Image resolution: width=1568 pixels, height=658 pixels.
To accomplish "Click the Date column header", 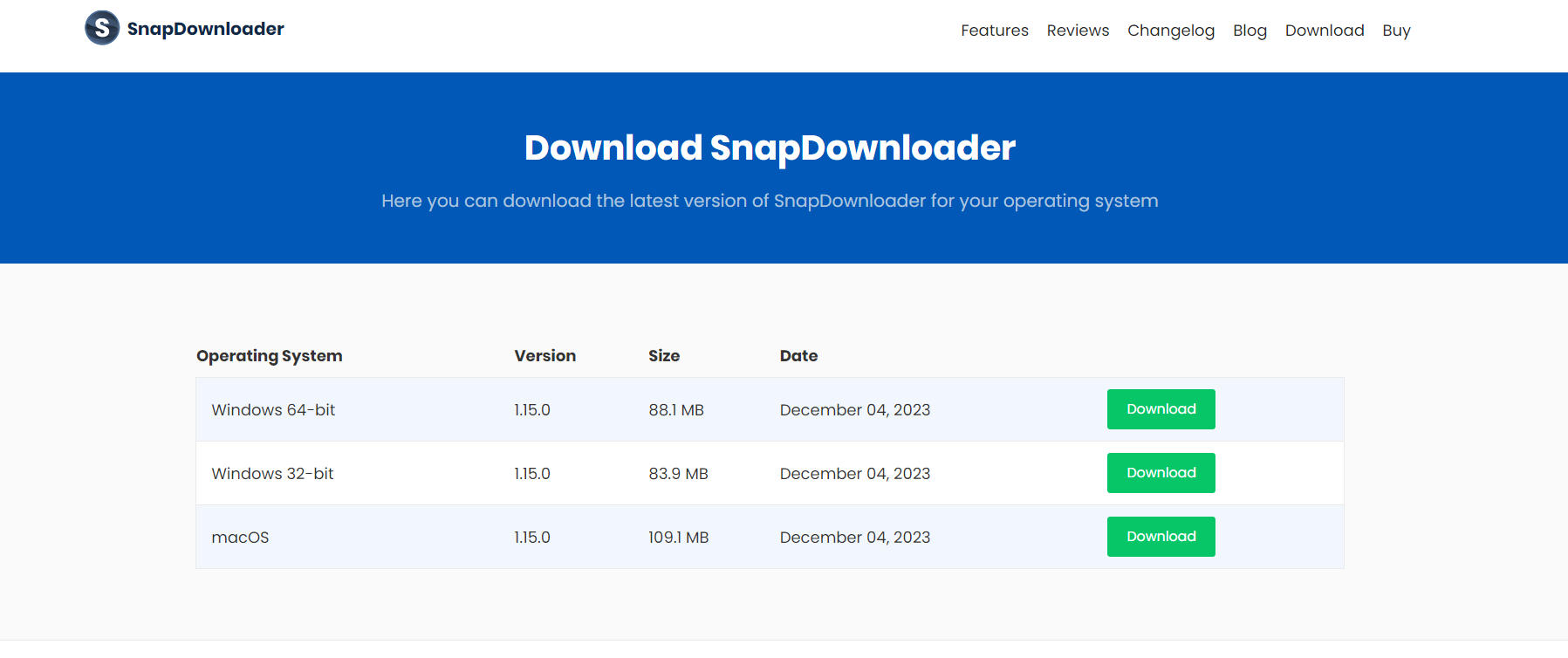I will [x=798, y=356].
